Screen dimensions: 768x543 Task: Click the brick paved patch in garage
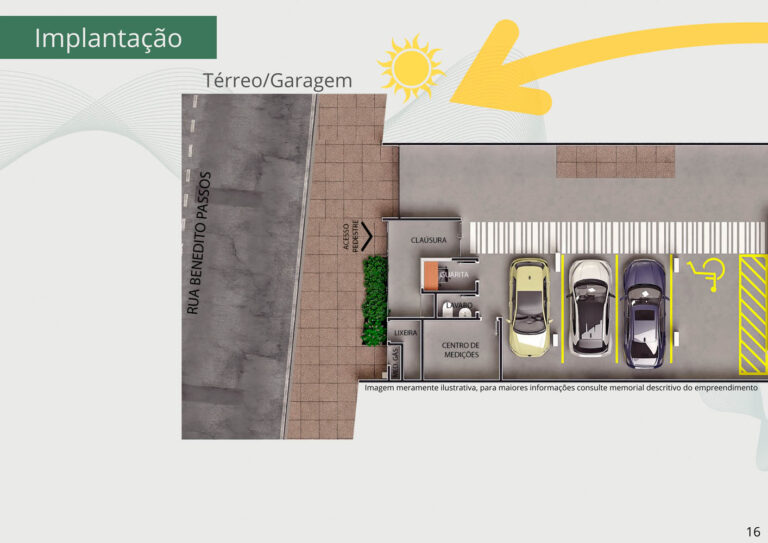tap(615, 161)
